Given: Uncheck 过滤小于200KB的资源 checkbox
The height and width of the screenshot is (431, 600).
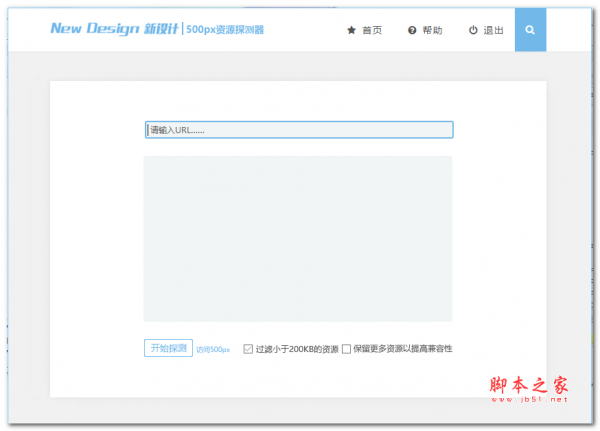Looking at the screenshot, I should point(248,349).
